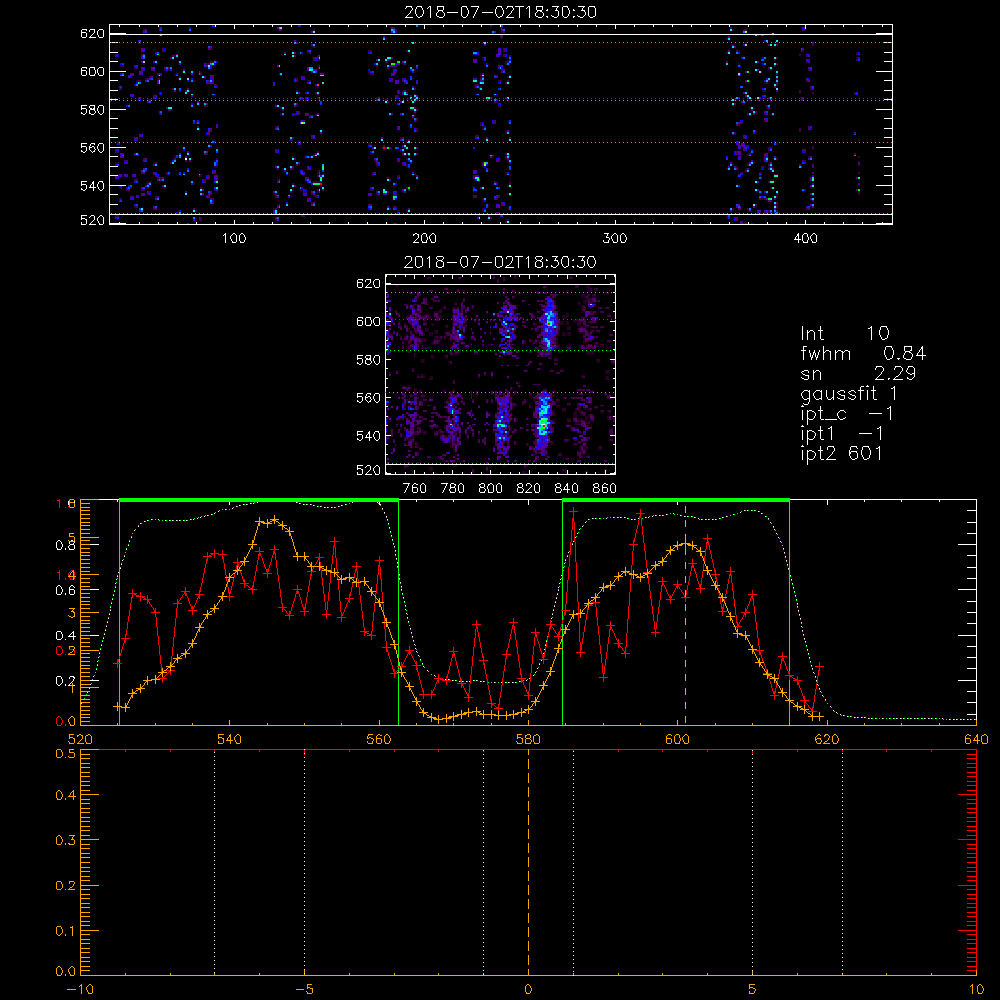Image resolution: width=1000 pixels, height=1000 pixels.
Task: Click the '540' x-axis label of the profile plot
Action: tap(230, 740)
